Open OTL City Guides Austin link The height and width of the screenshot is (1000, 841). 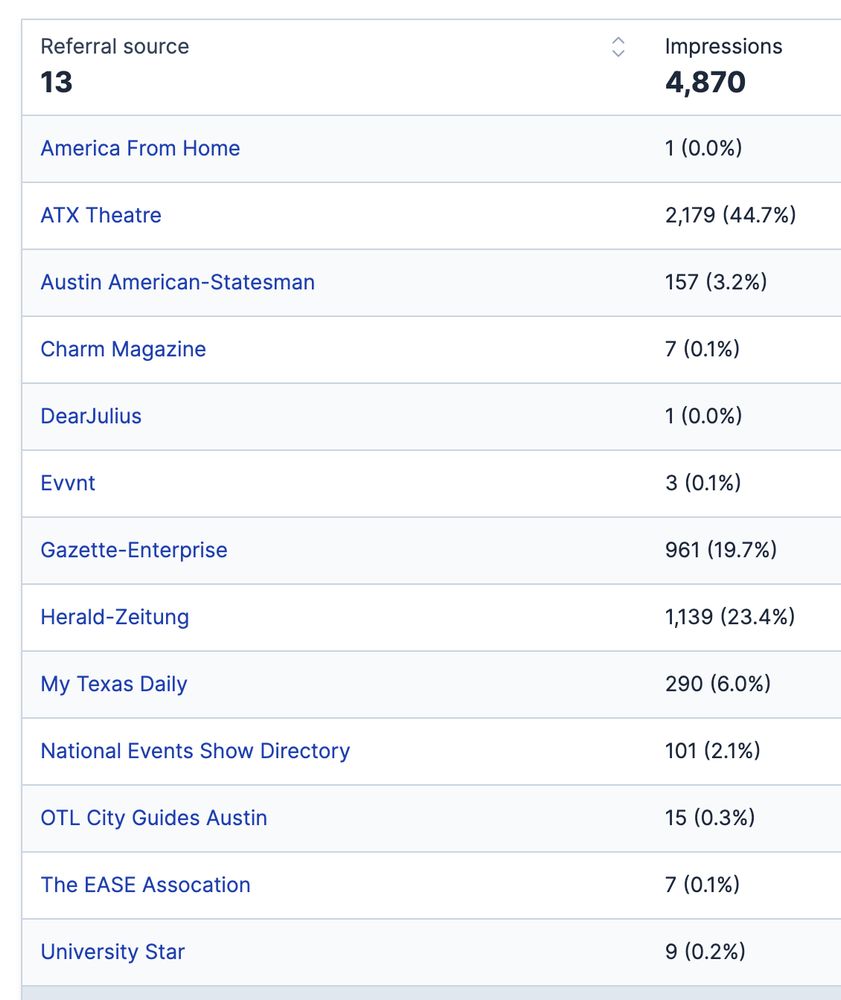154,819
